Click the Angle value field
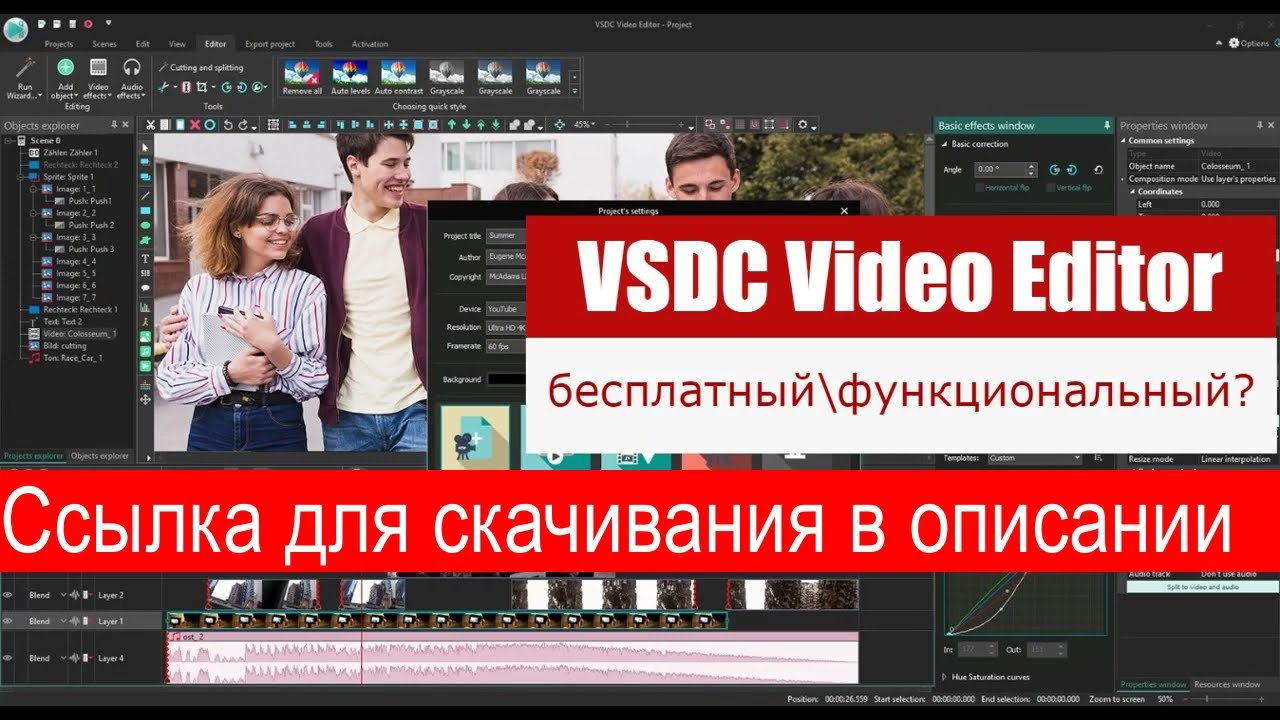Viewport: 1280px width, 720px height. point(1000,170)
